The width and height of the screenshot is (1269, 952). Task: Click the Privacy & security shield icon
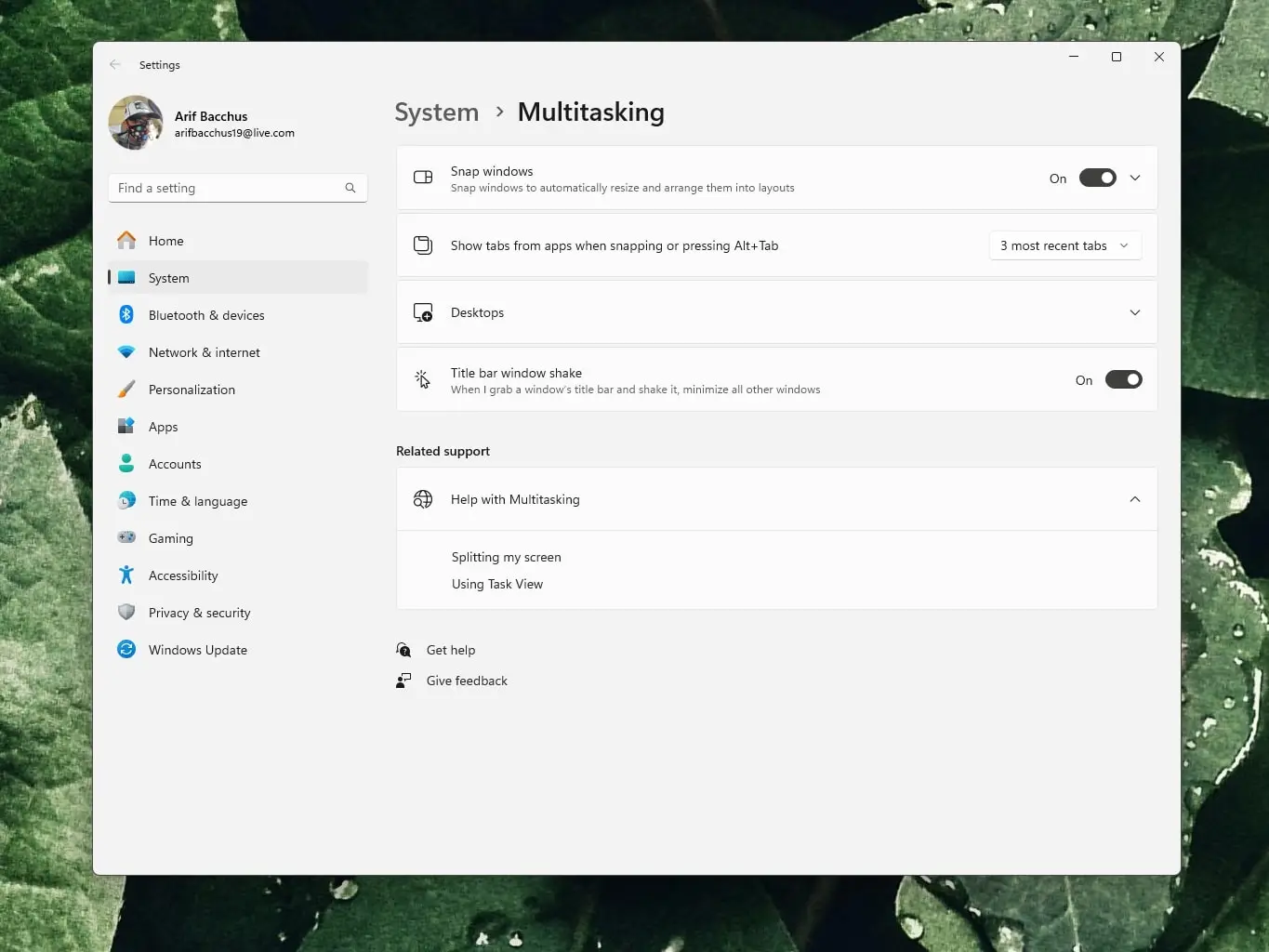click(126, 613)
